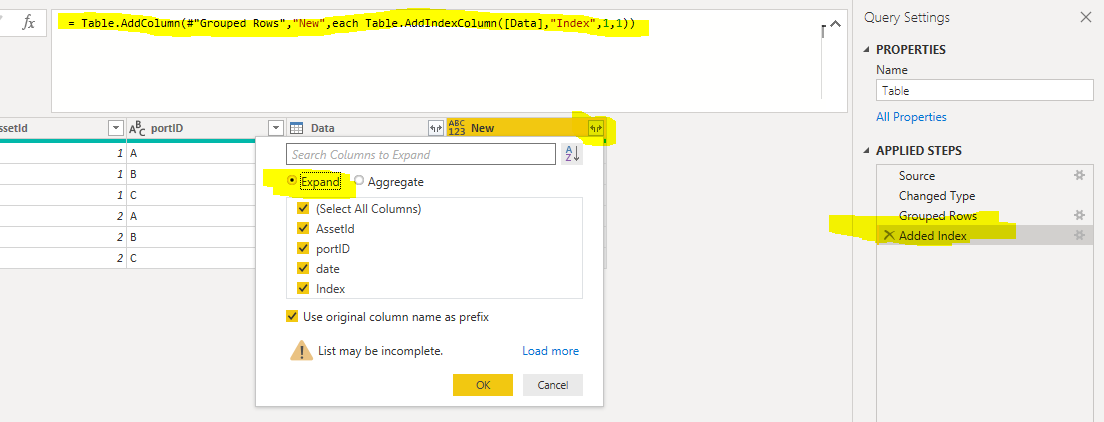Image resolution: width=1104 pixels, height=422 pixels.
Task: Delete the Added Index step with the X icon
Action: 889,235
